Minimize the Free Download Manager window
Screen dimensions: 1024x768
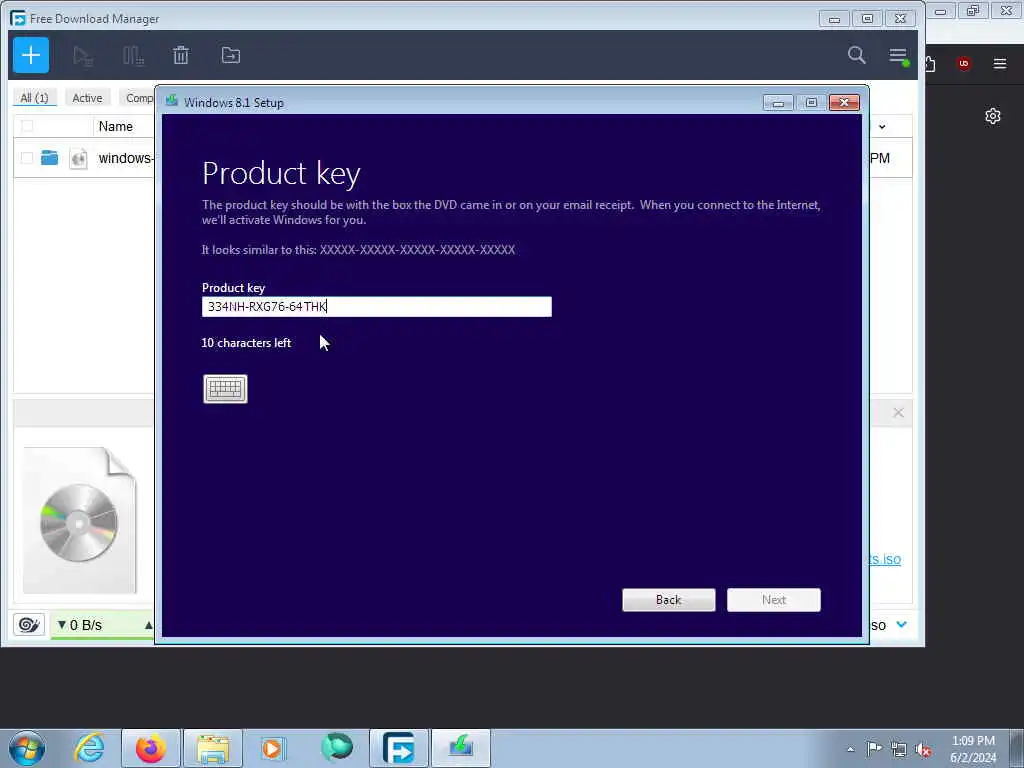834,19
